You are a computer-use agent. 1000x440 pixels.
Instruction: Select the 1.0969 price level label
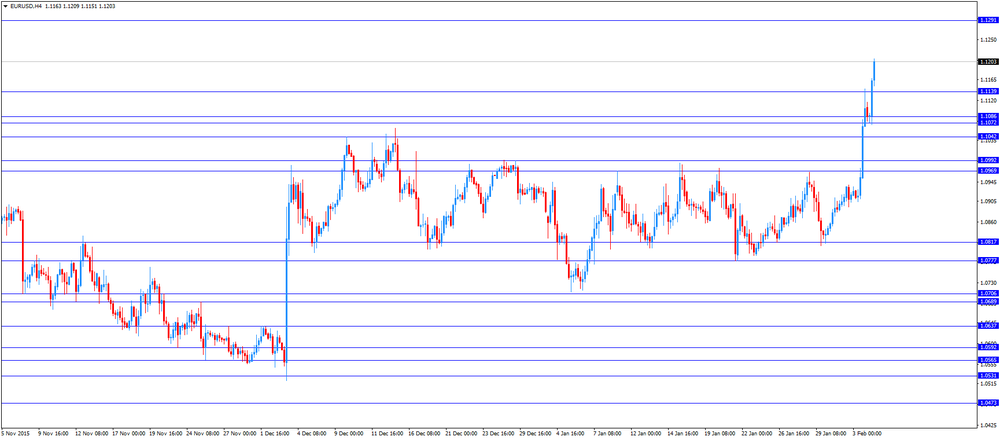tap(988, 170)
